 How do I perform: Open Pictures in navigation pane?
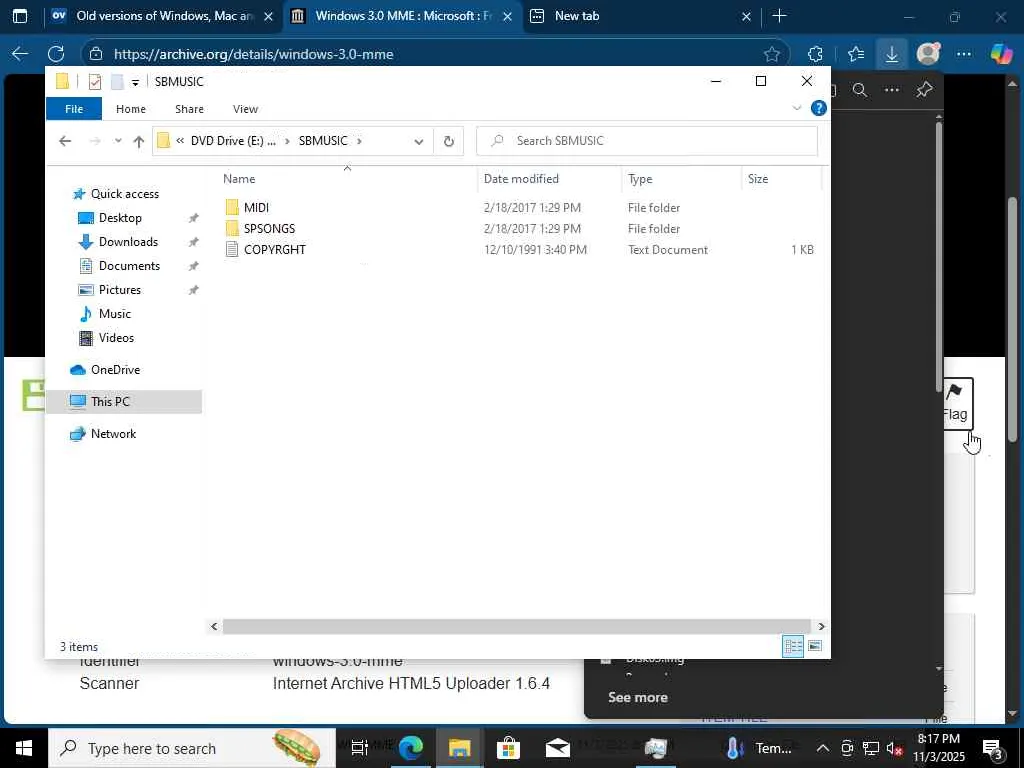(x=120, y=290)
